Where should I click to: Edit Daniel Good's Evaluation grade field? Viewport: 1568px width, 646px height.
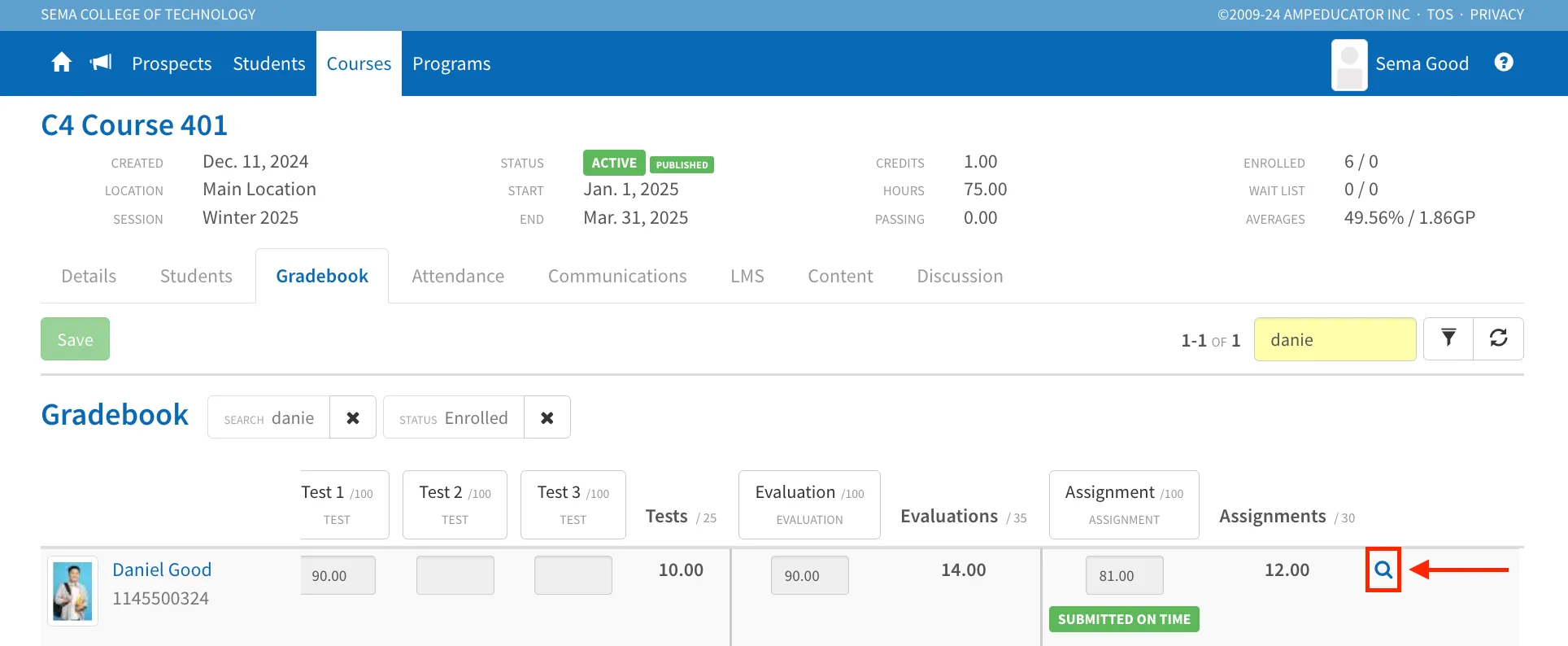click(810, 575)
